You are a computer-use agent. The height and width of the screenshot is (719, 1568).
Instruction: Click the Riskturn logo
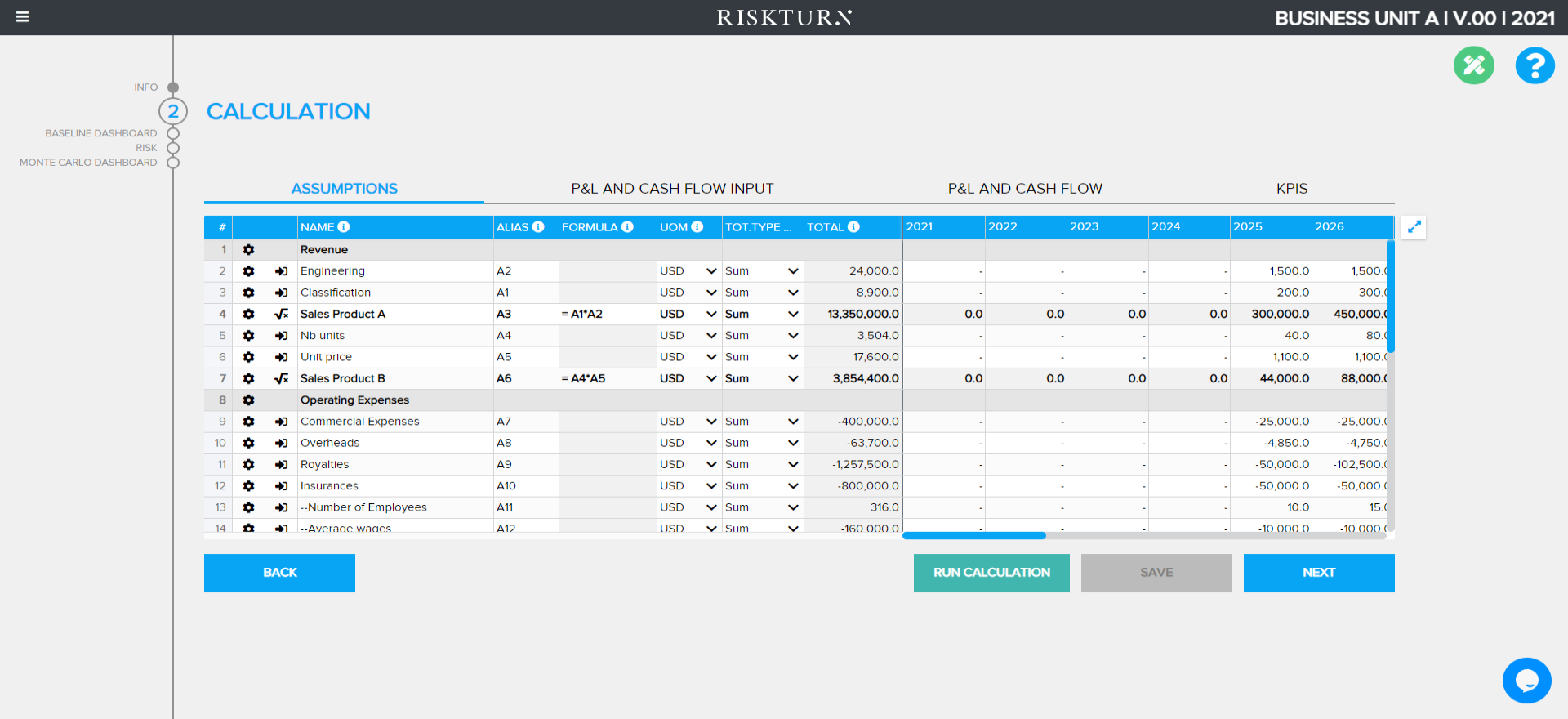tap(784, 17)
